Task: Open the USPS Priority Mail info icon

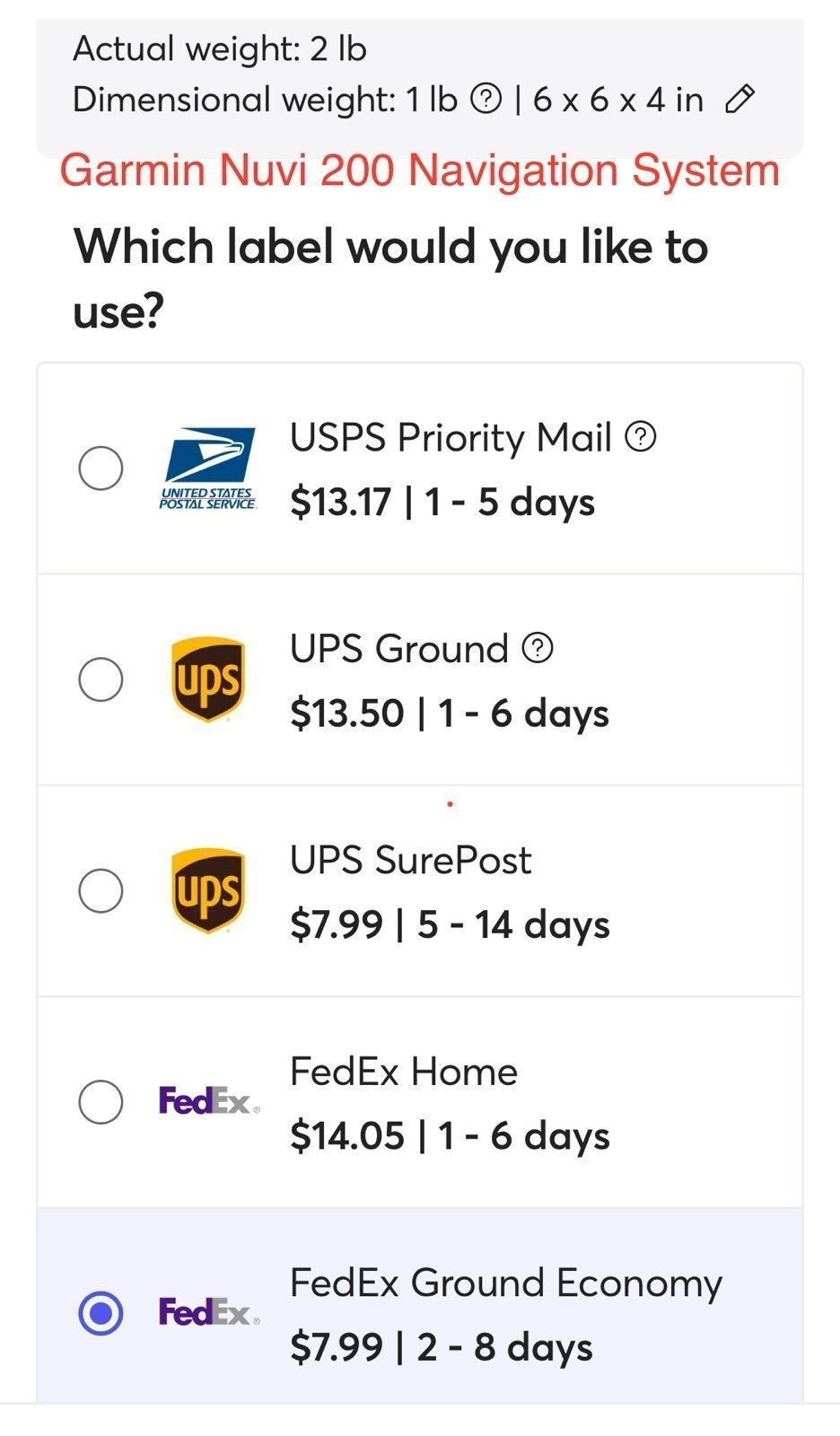Action: click(641, 437)
